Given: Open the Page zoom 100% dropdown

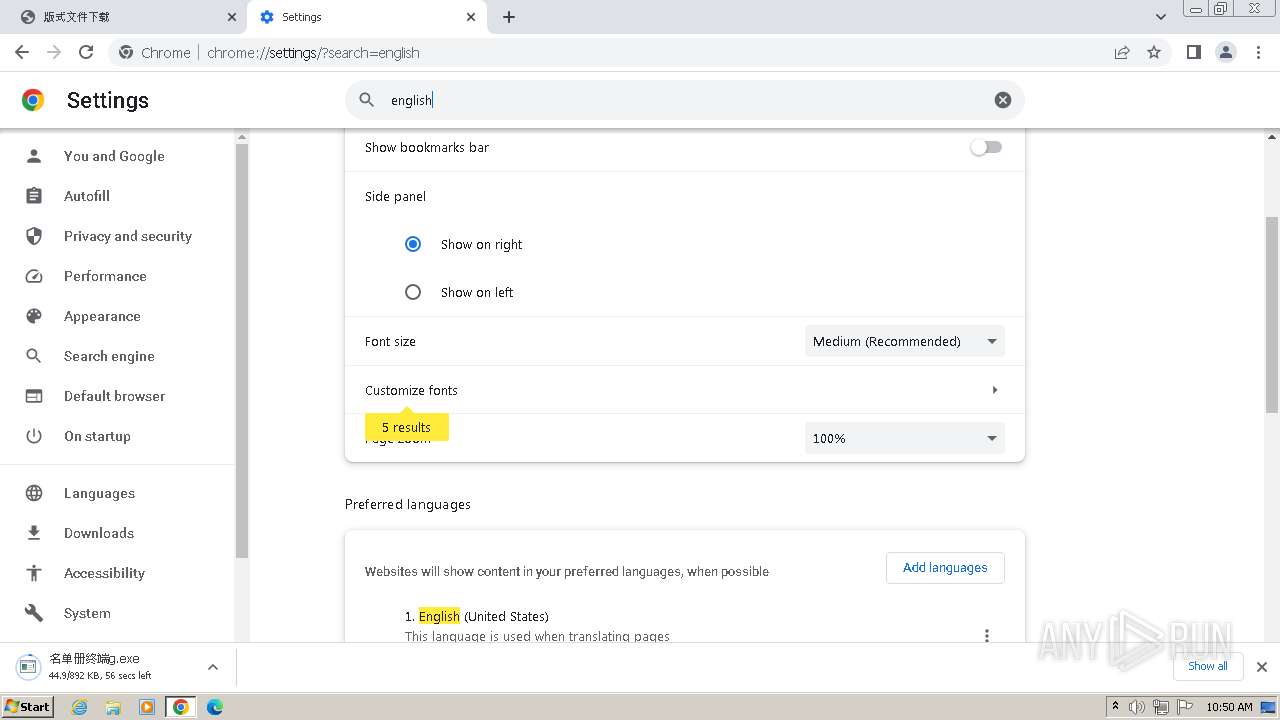Looking at the screenshot, I should (x=904, y=438).
